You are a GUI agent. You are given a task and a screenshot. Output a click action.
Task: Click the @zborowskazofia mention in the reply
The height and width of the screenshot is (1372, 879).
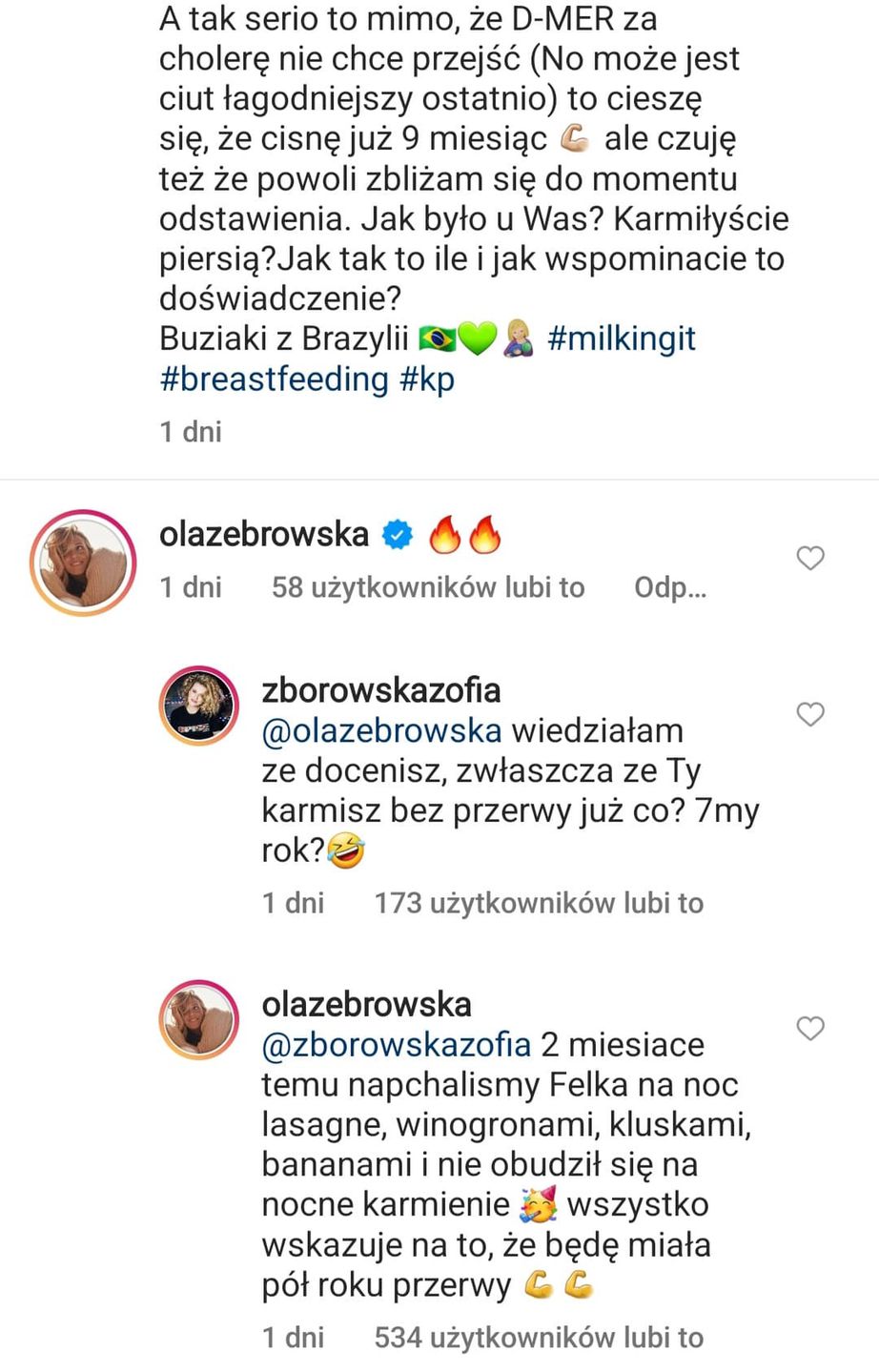coord(398,1044)
